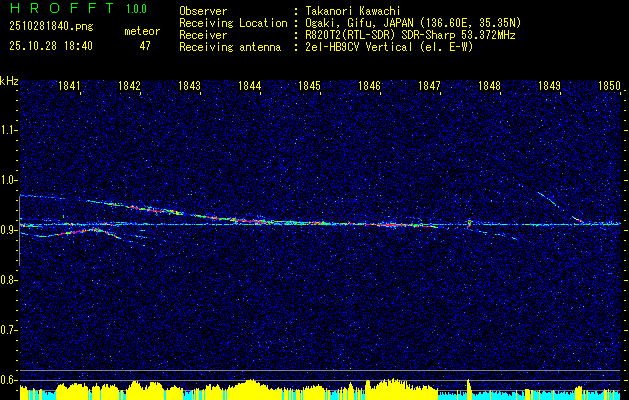Select the 1847 time axis label

tap(429, 87)
